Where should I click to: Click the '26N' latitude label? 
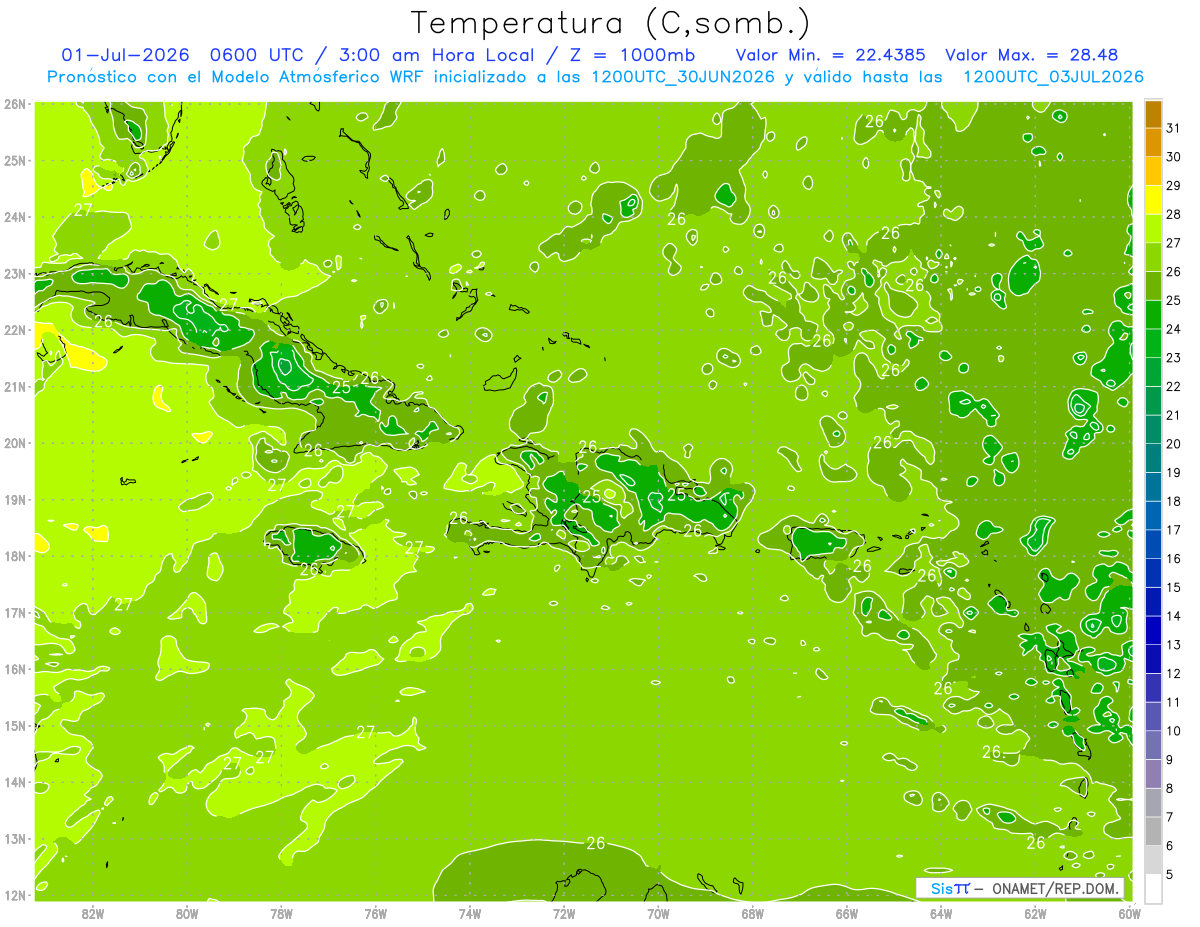pyautogui.click(x=15, y=104)
